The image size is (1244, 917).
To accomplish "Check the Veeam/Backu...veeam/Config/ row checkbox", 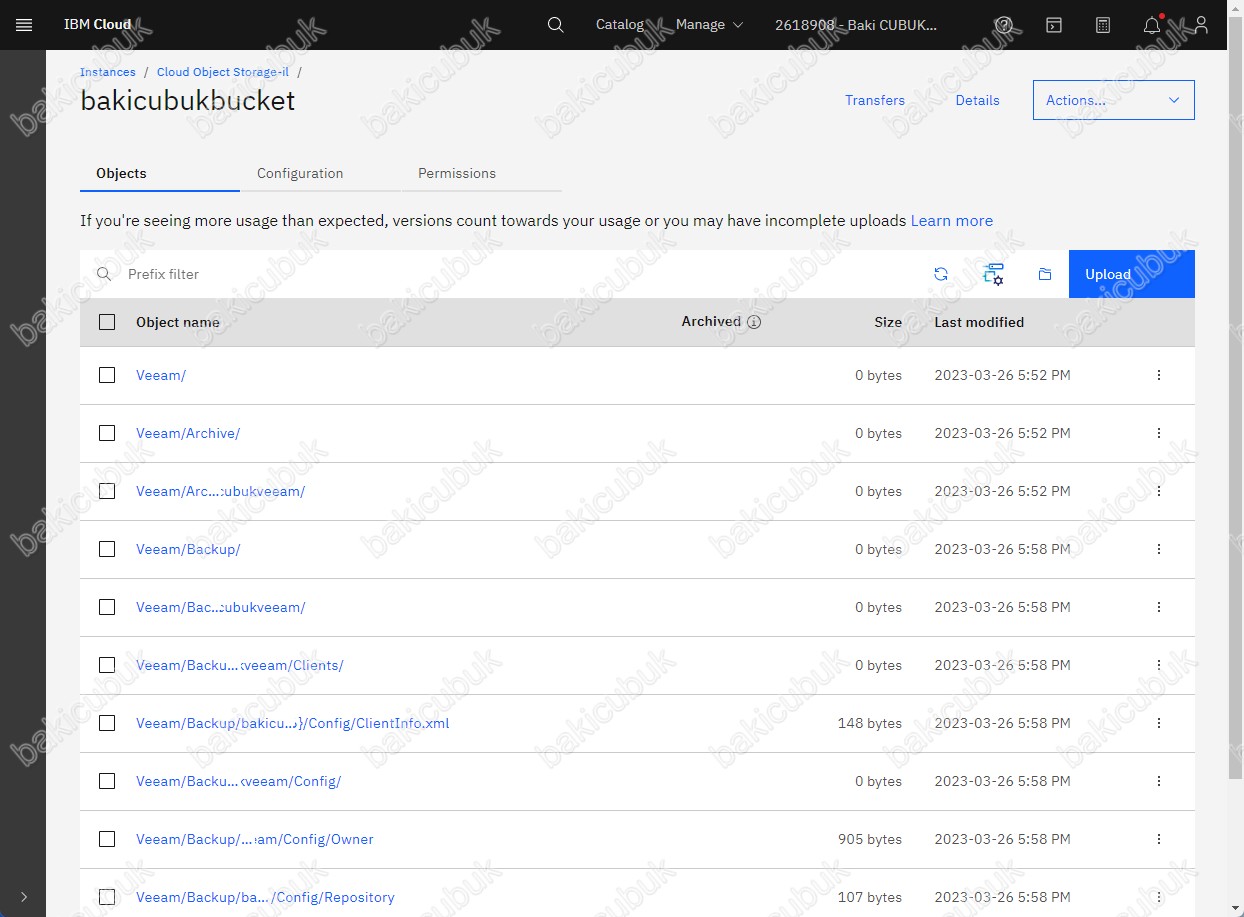I will (x=107, y=781).
